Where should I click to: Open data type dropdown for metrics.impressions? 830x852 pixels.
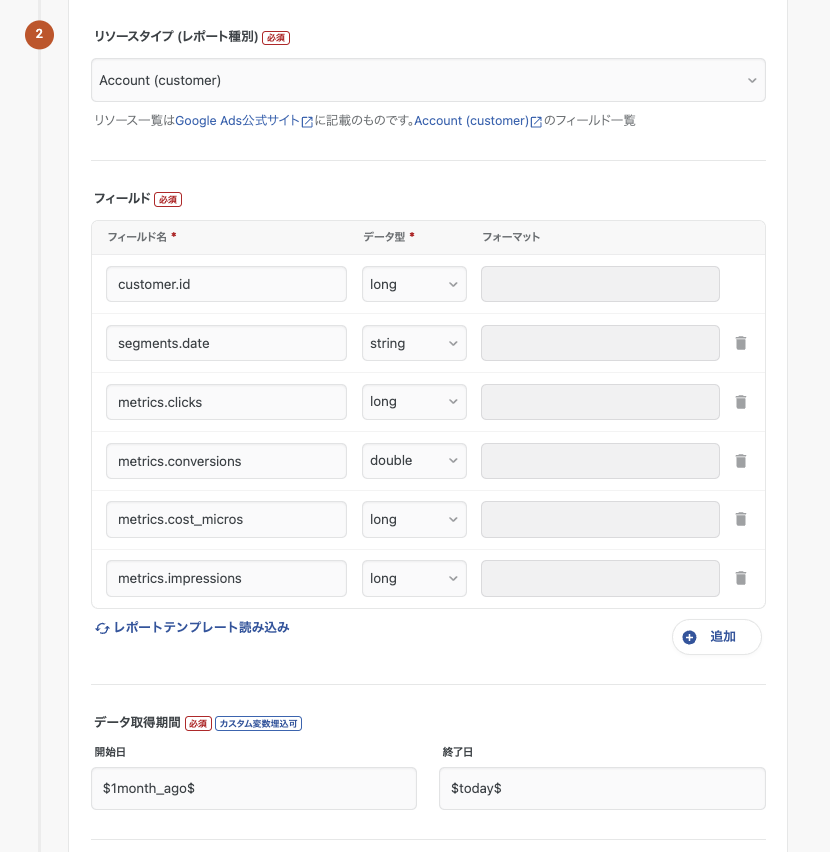(x=414, y=578)
